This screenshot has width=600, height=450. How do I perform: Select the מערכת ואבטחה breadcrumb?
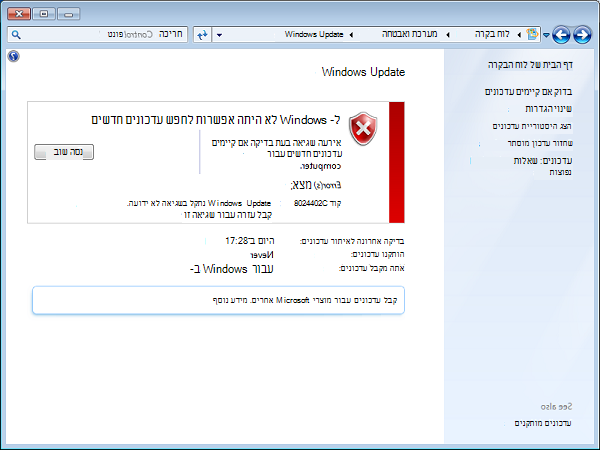pyautogui.click(x=409, y=34)
